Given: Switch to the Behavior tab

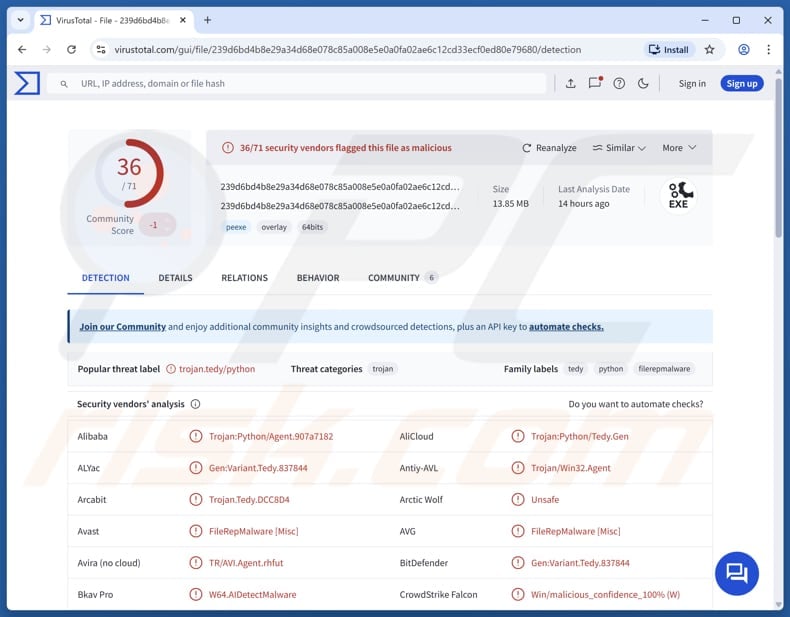Looking at the screenshot, I should pos(318,278).
